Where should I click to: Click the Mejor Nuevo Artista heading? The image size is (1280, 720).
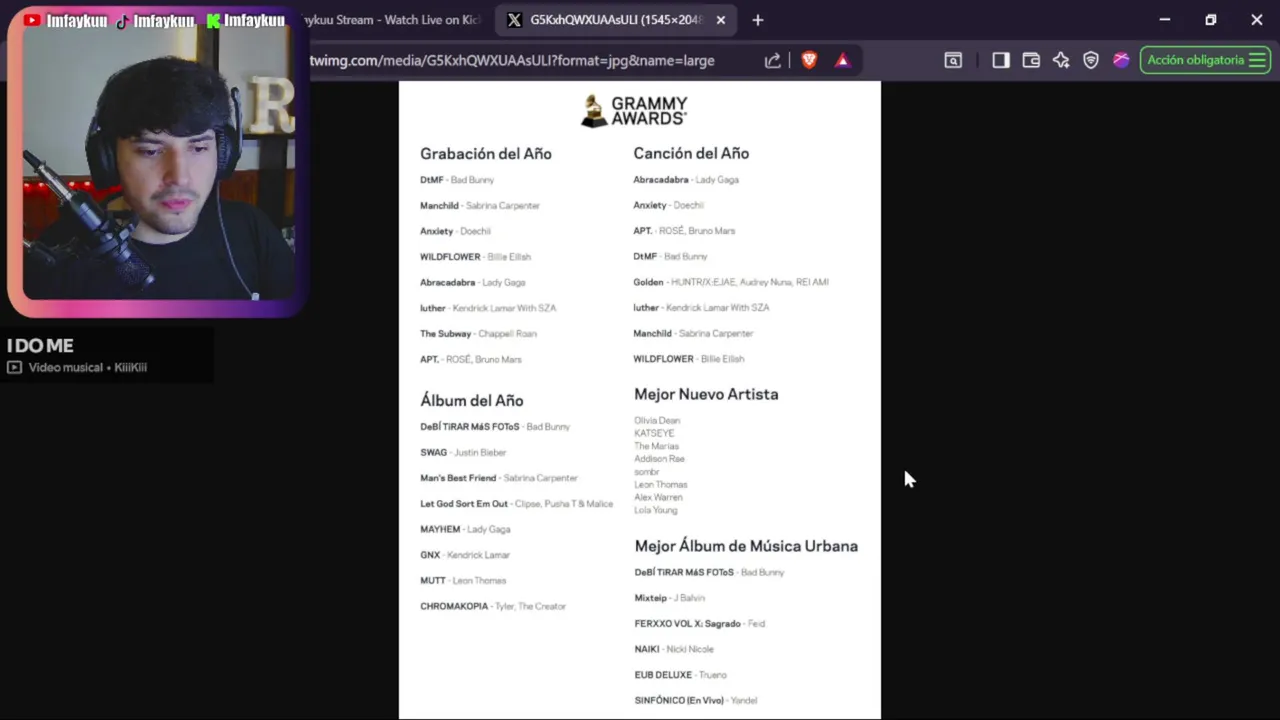[706, 394]
